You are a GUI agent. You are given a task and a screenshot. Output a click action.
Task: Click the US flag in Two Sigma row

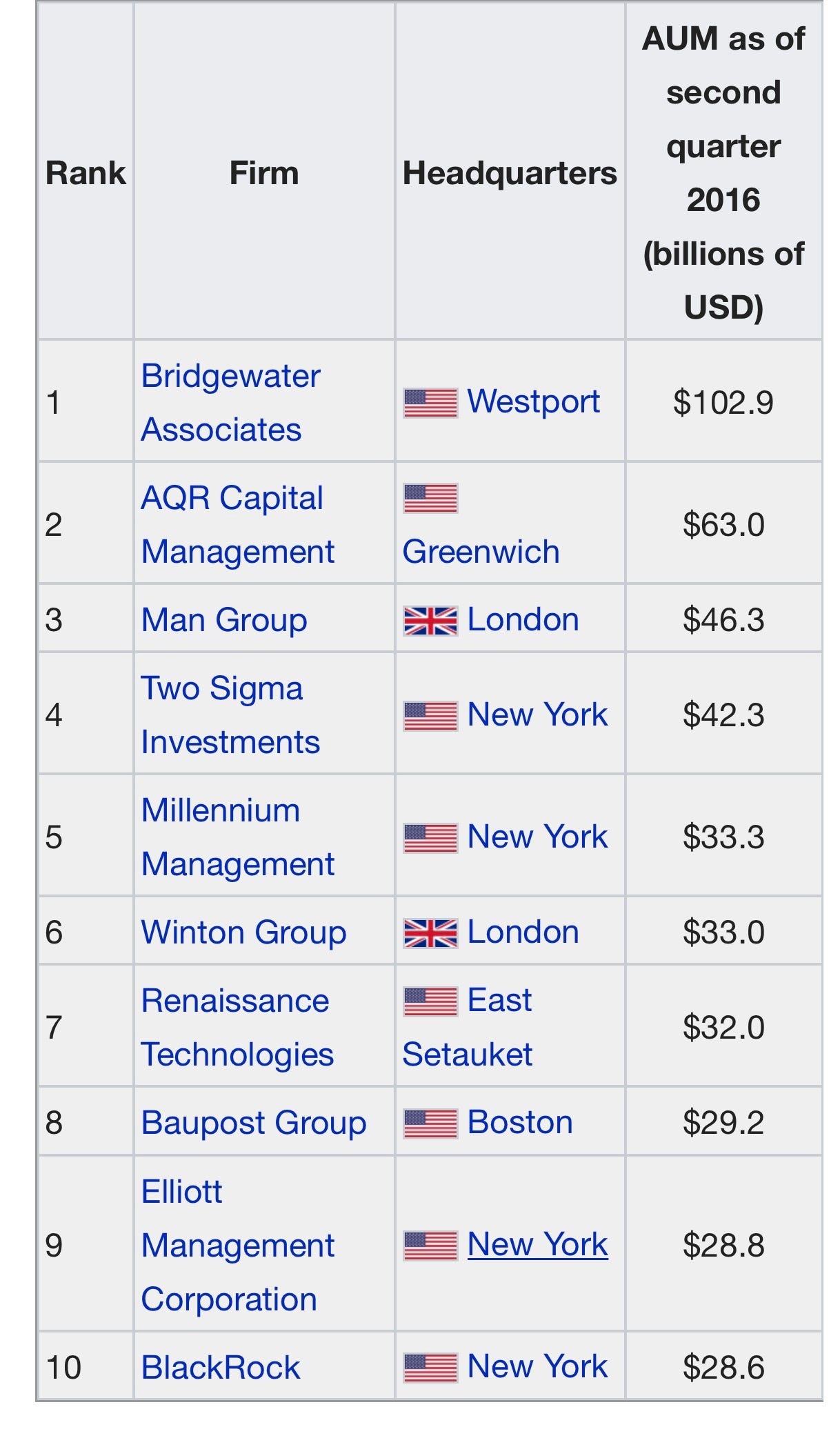(x=430, y=716)
